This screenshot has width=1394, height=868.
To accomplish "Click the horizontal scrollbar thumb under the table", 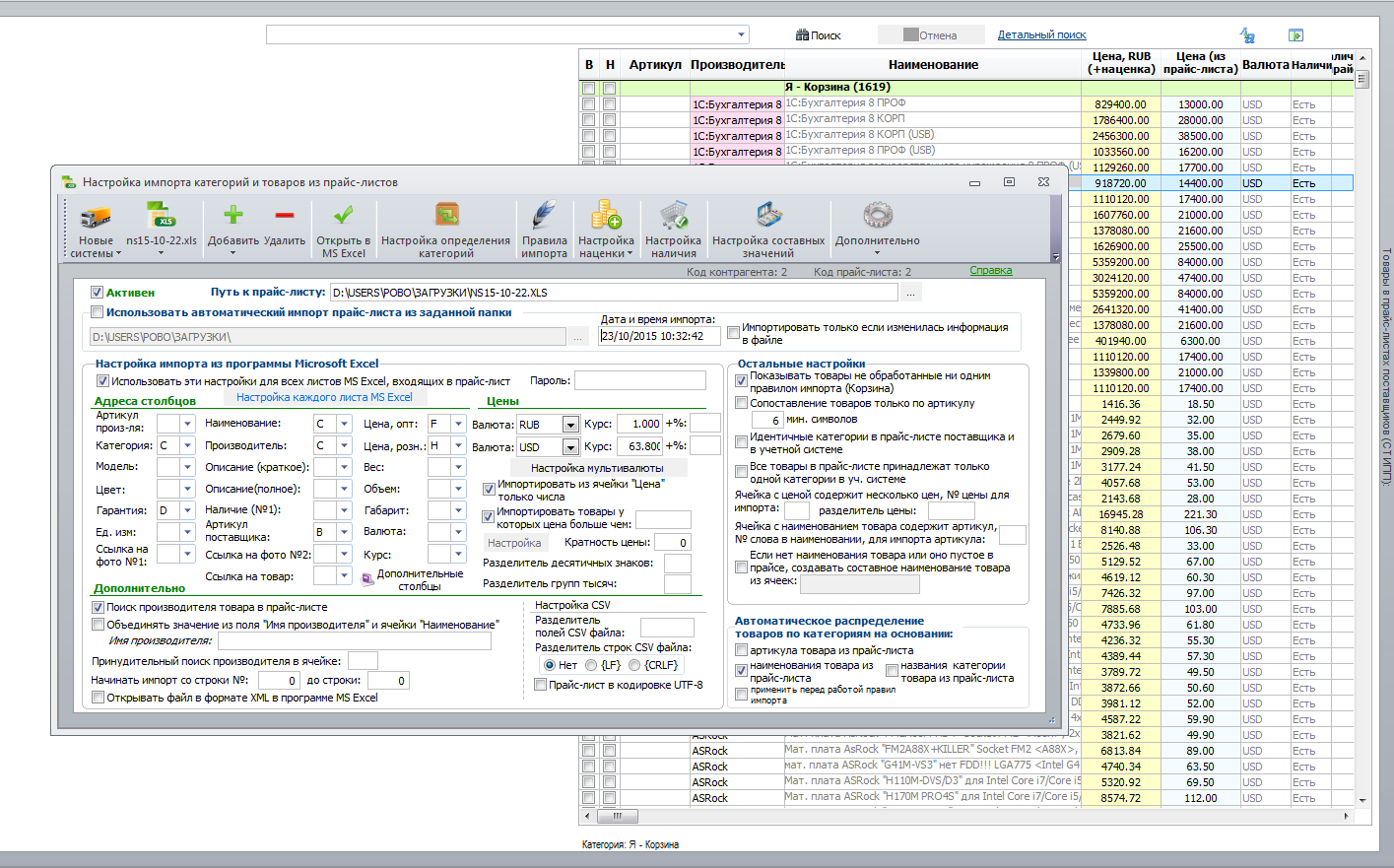I will point(618,817).
